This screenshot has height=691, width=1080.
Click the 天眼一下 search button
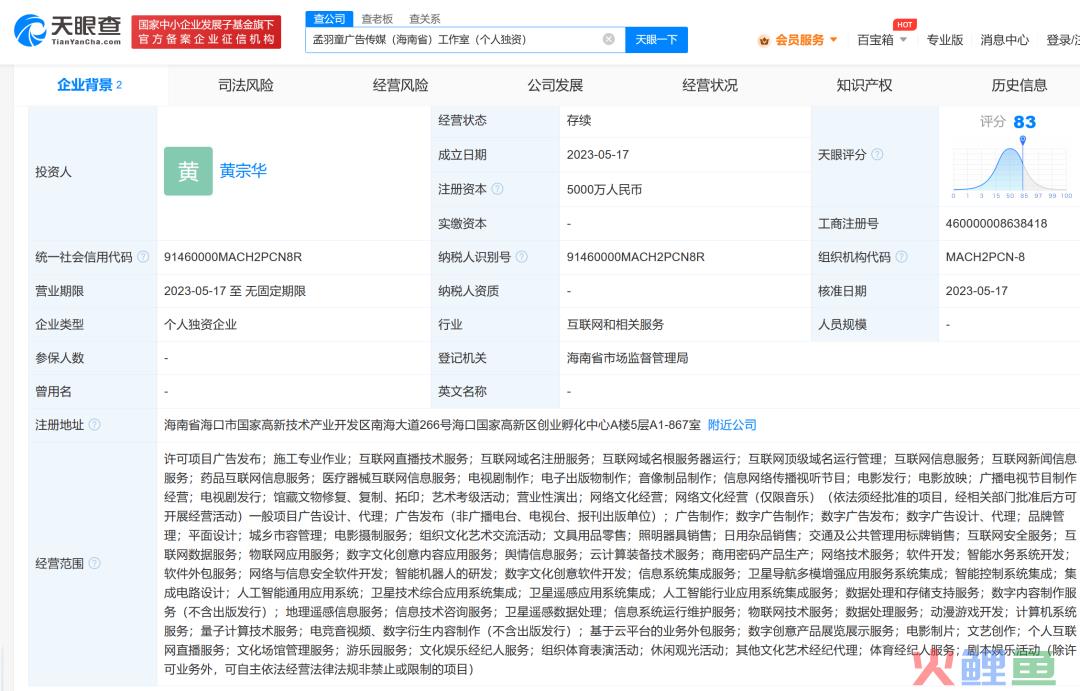pos(656,40)
